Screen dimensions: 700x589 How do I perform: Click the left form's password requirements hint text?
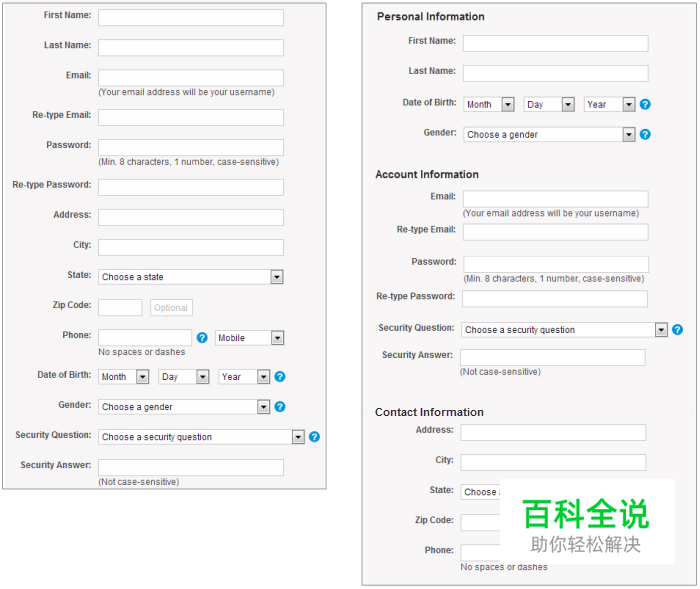tap(188, 162)
